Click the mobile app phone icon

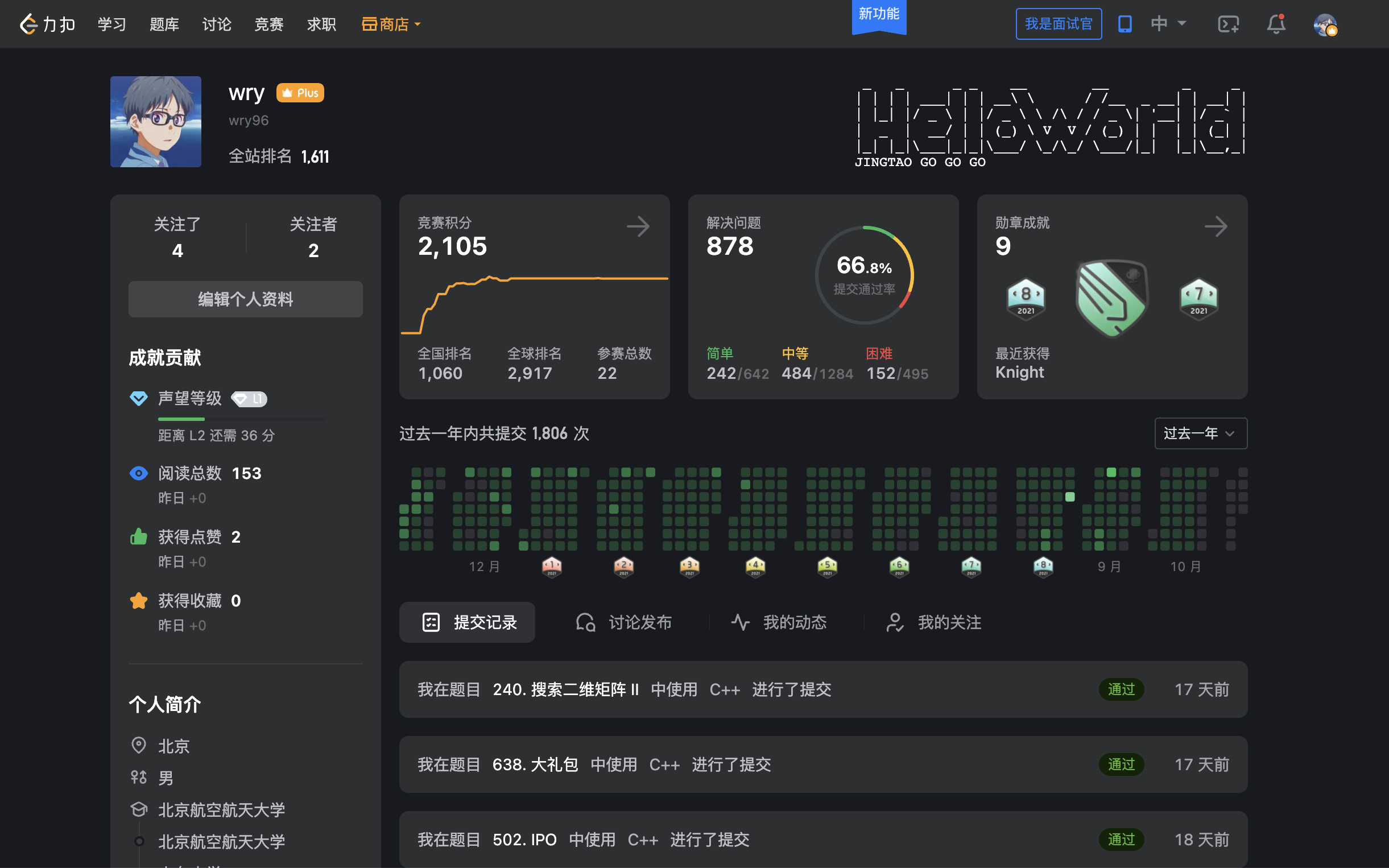tap(1125, 24)
